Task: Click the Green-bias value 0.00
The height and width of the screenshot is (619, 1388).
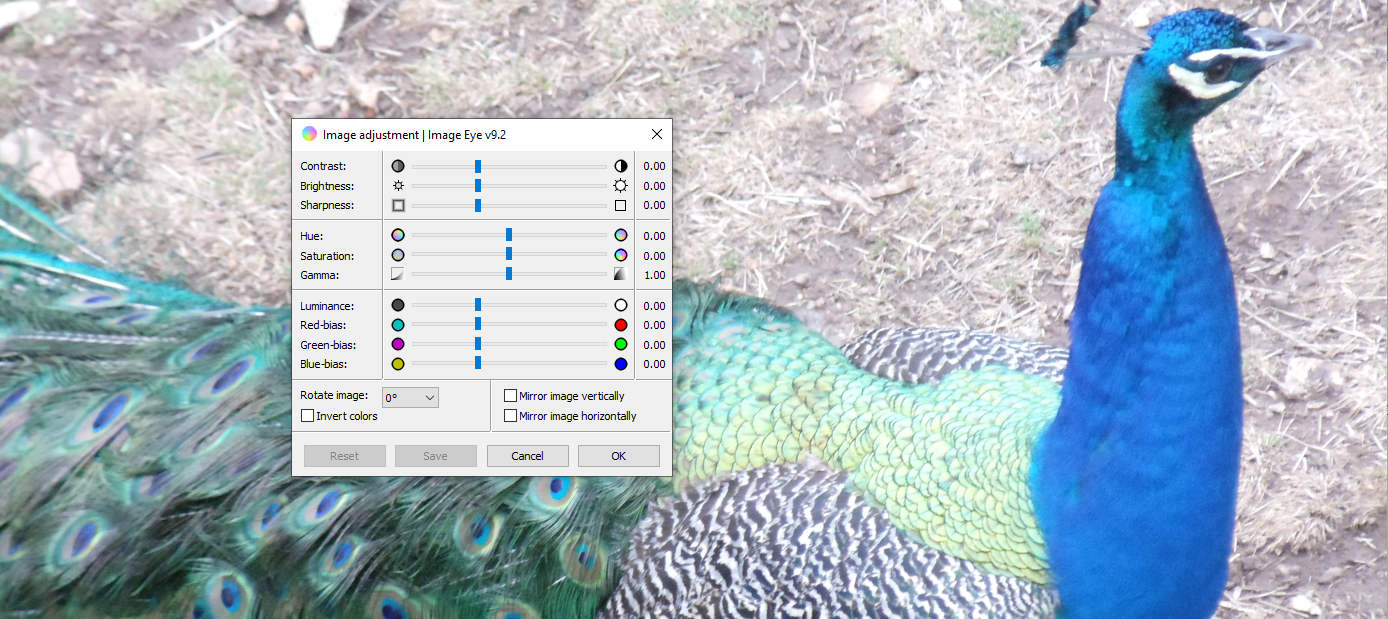Action: 654,345
